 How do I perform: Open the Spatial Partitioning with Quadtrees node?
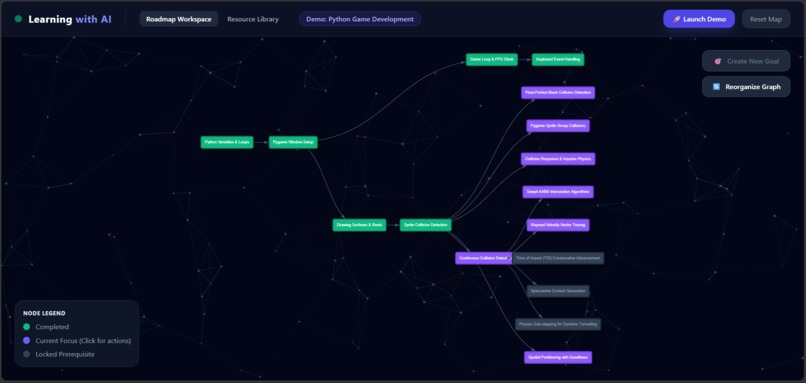tap(558, 357)
